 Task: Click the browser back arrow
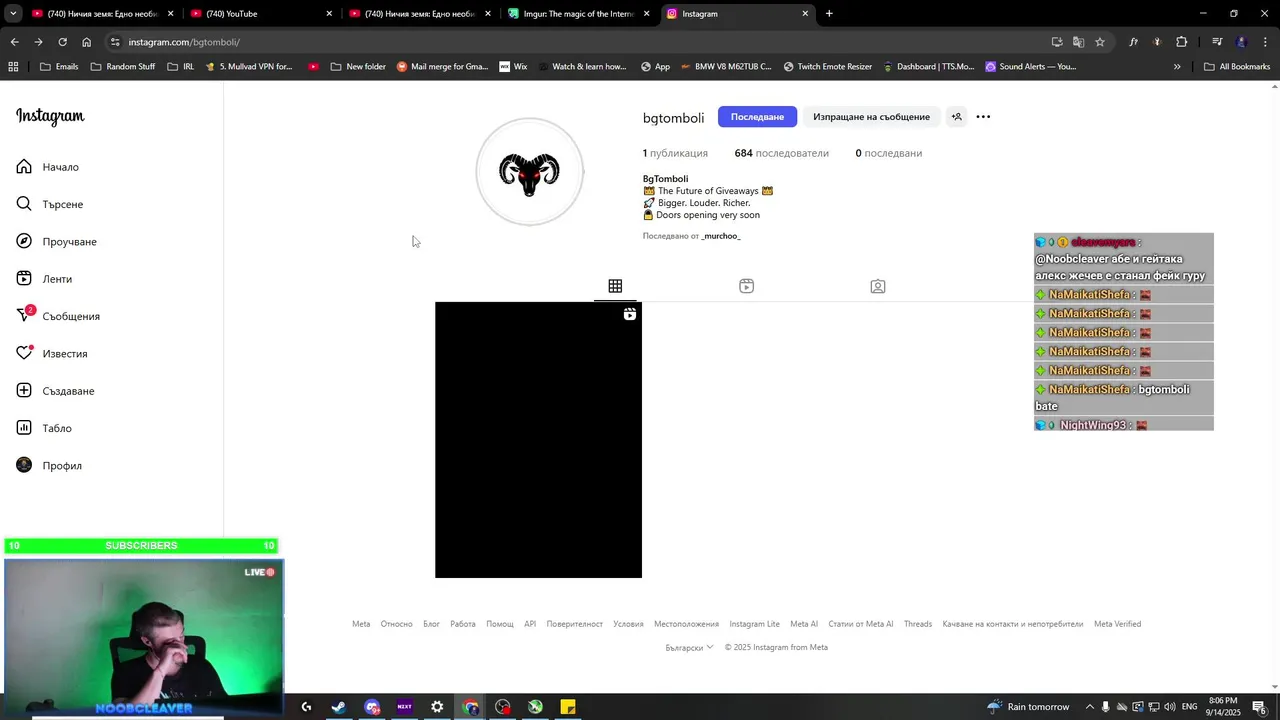[x=14, y=42]
